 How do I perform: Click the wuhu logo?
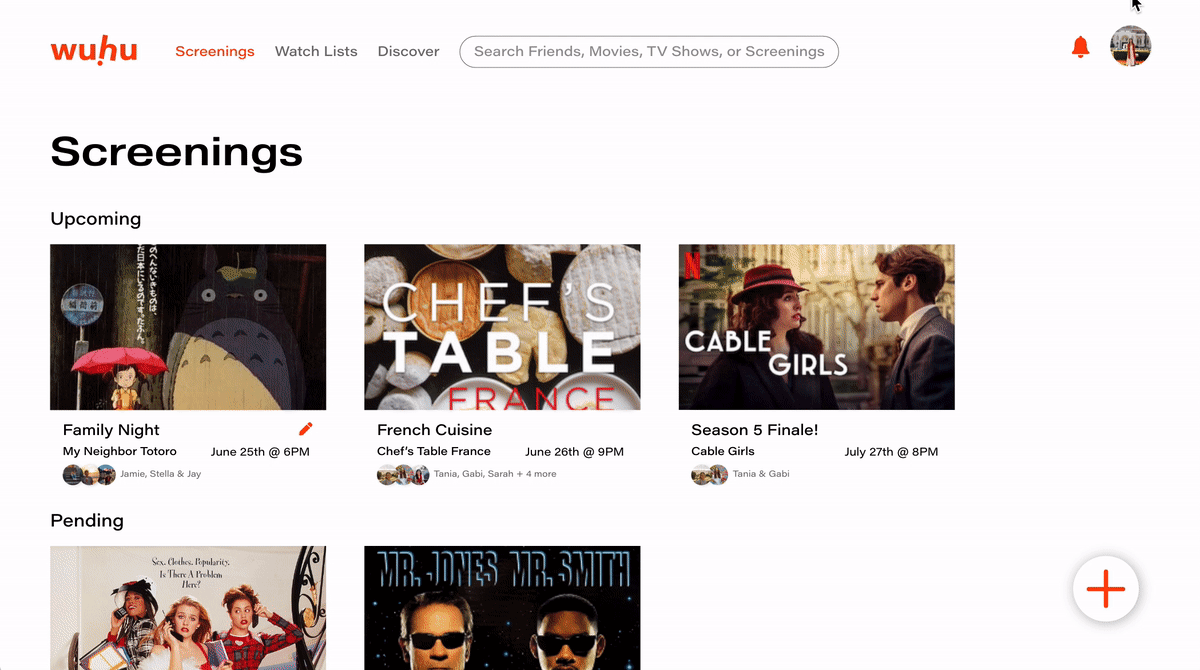coord(94,51)
